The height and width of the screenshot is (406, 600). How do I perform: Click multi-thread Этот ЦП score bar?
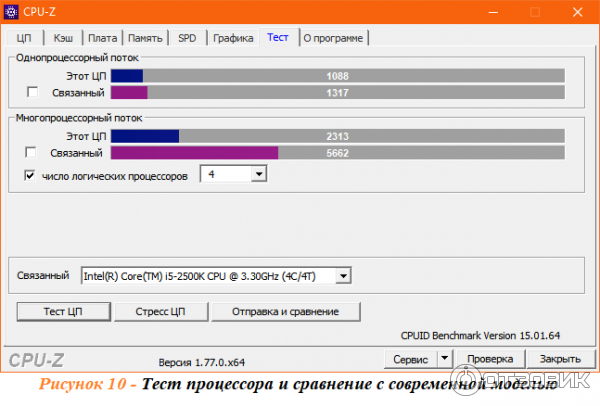(x=337, y=135)
